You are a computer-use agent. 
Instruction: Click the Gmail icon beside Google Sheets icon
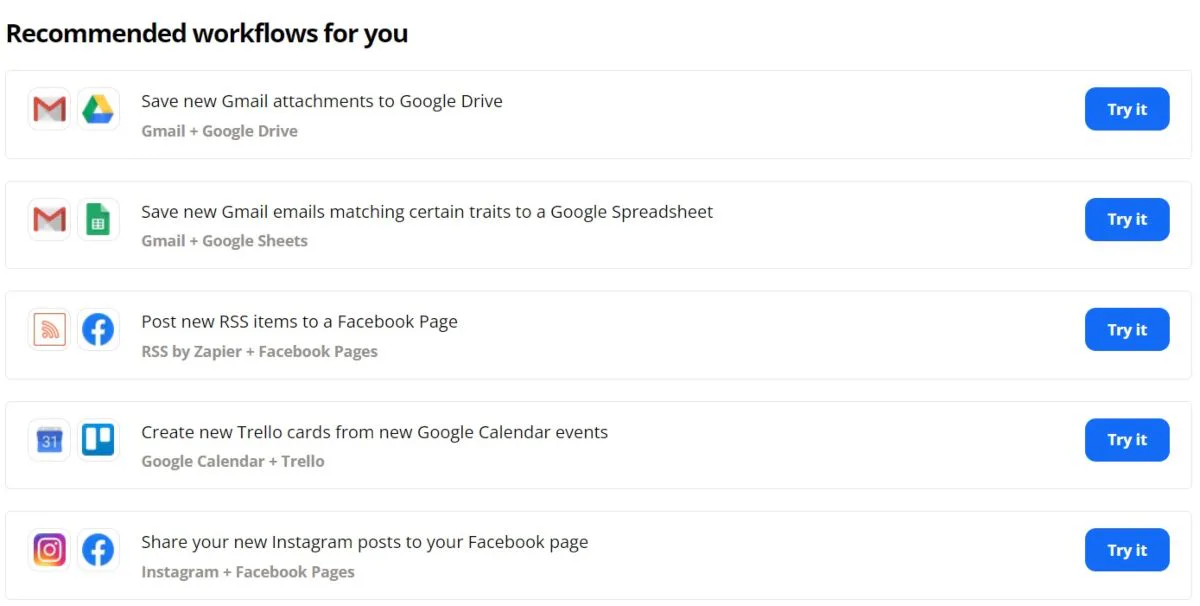49,219
